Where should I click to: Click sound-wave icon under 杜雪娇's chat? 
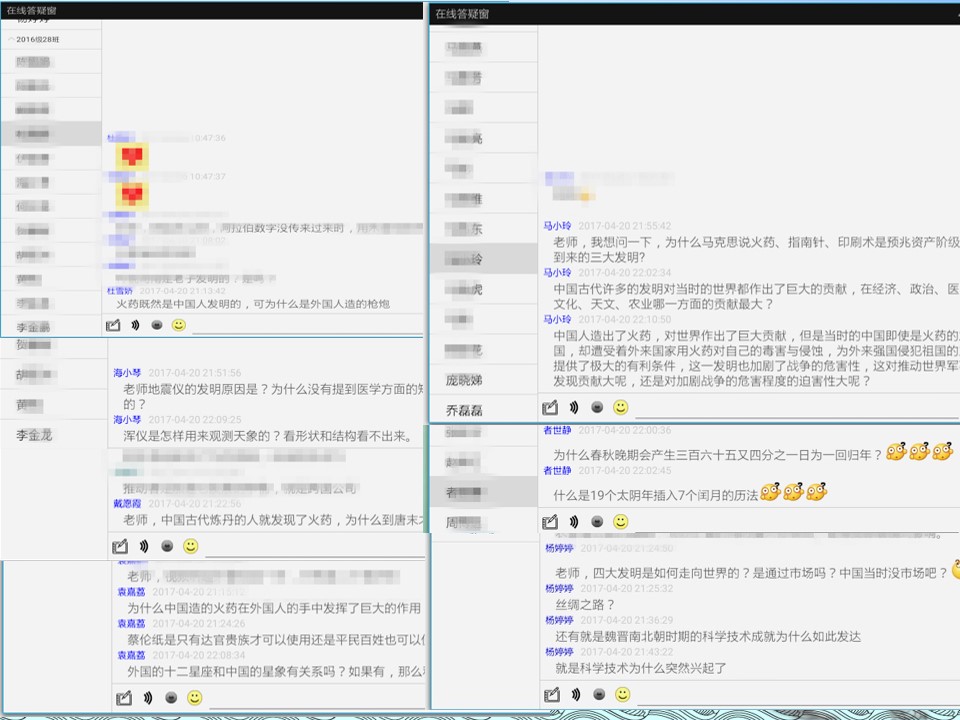135,325
